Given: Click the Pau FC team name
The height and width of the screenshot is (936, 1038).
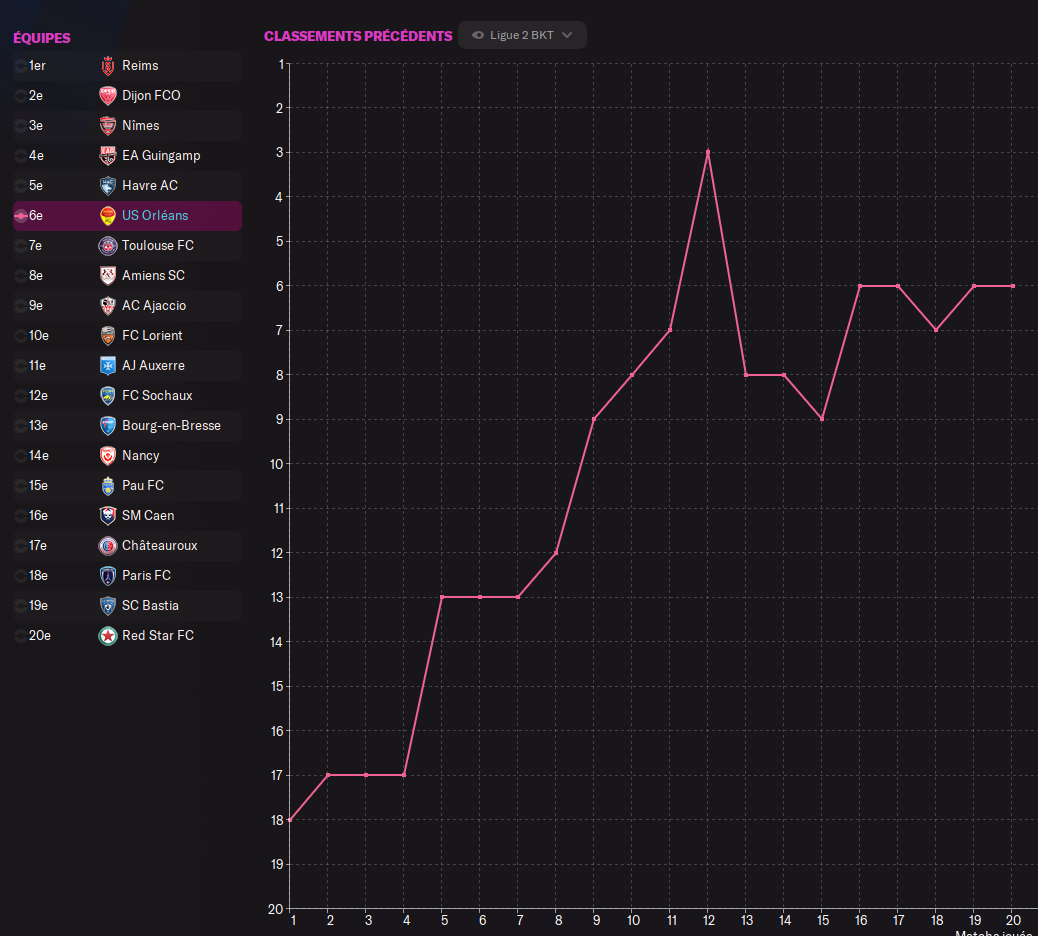Looking at the screenshot, I should tap(142, 486).
